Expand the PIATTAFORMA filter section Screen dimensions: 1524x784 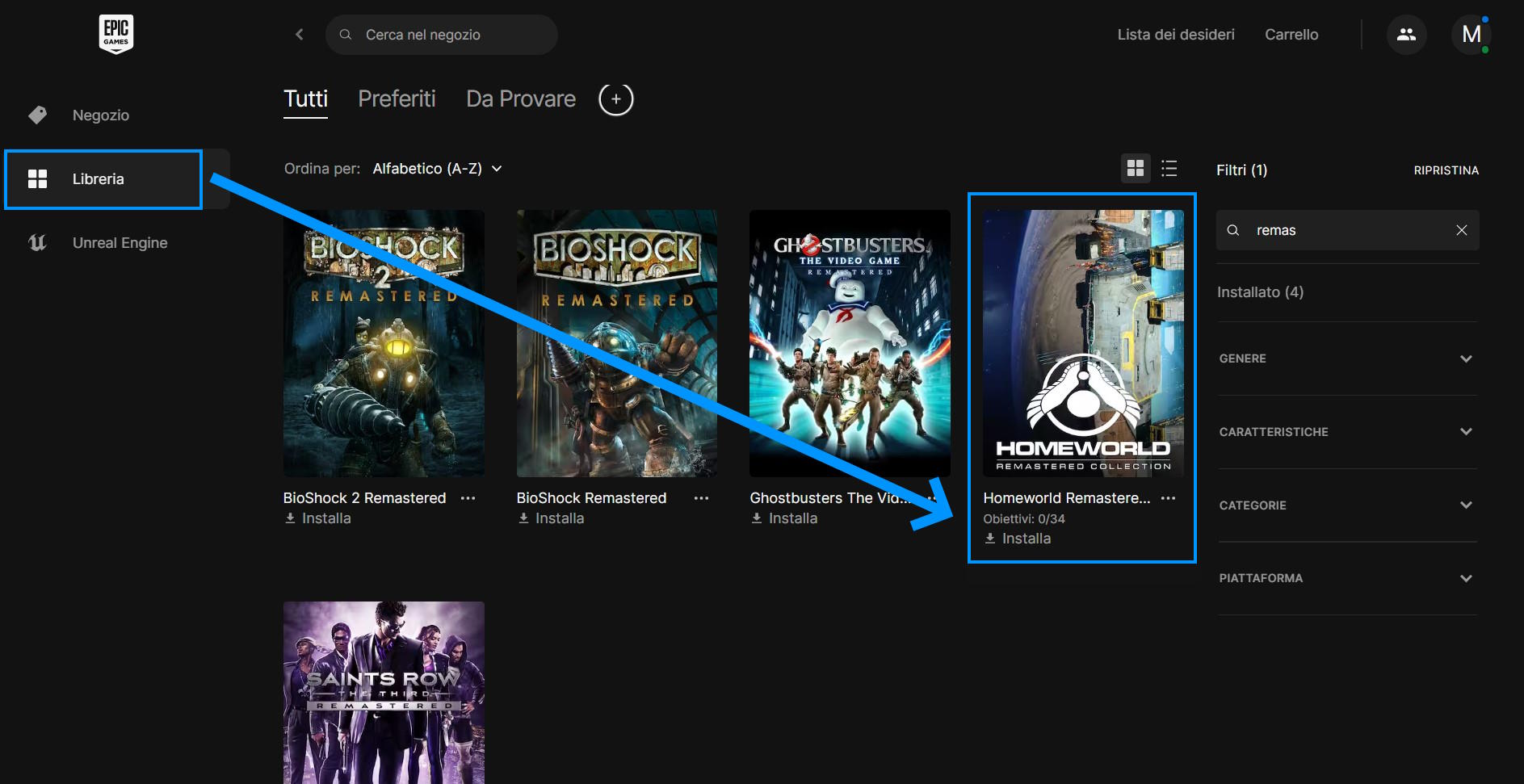tap(1347, 578)
